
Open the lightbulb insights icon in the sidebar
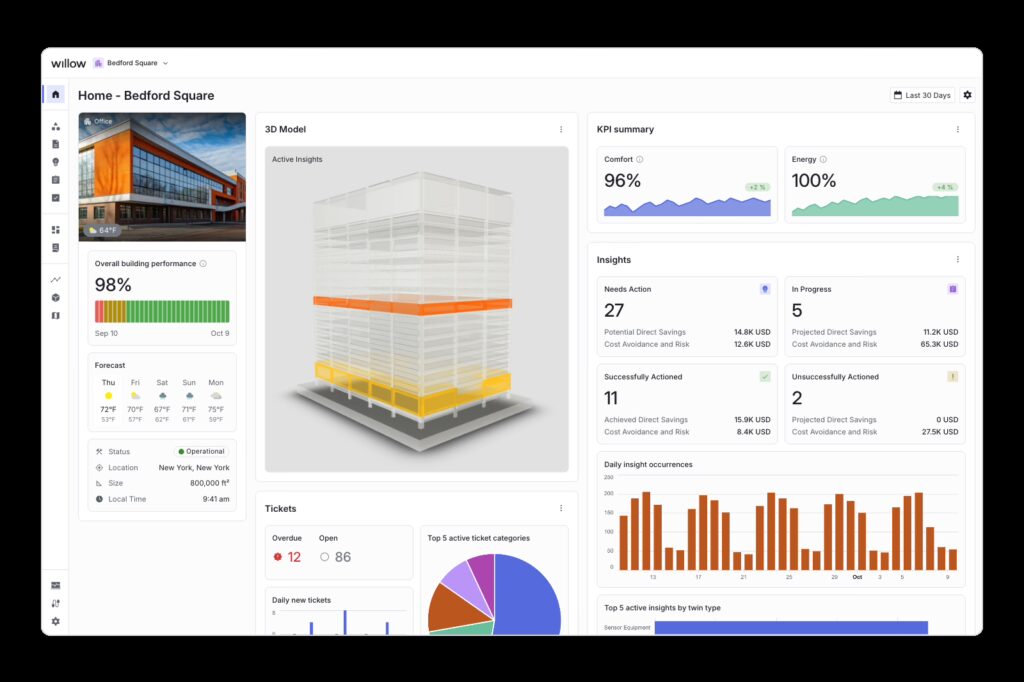(56, 162)
